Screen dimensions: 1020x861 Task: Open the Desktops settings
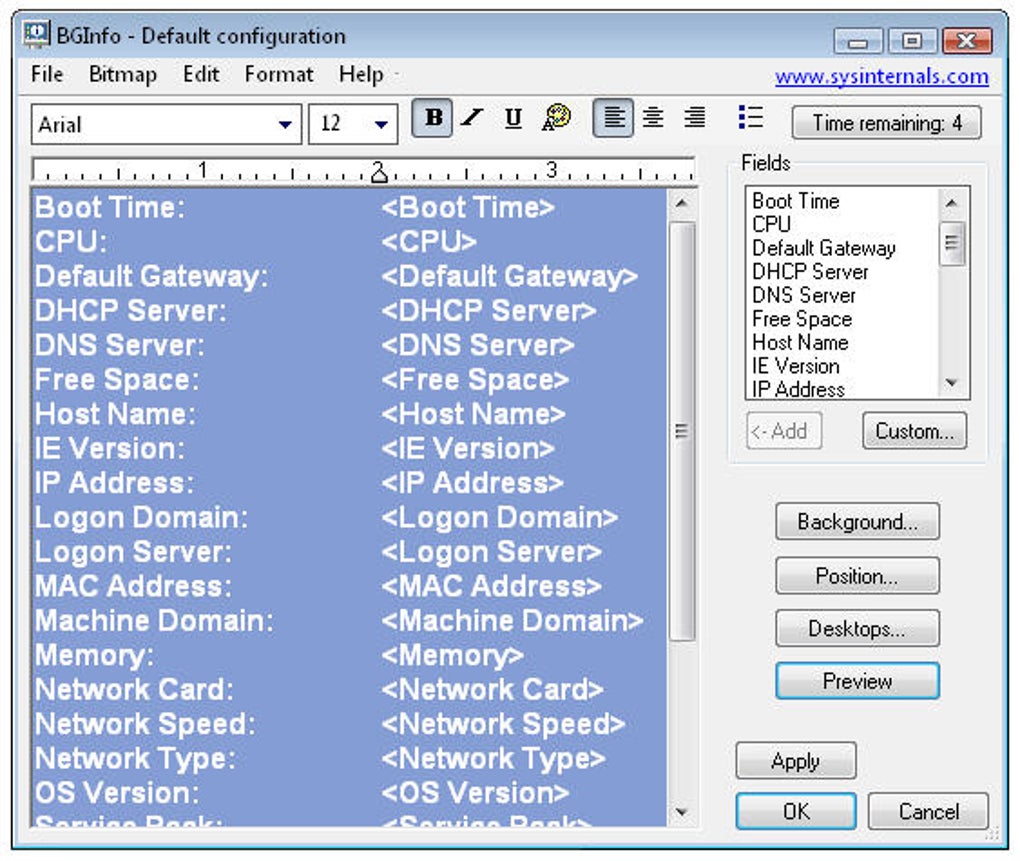(x=857, y=628)
